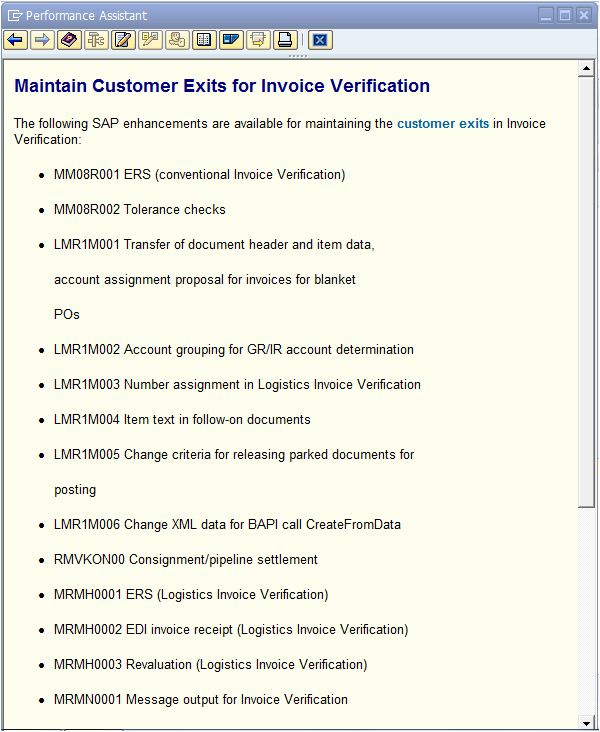Close help via blue X toolbar icon
This screenshot has width=600, height=732.
pyautogui.click(x=320, y=40)
